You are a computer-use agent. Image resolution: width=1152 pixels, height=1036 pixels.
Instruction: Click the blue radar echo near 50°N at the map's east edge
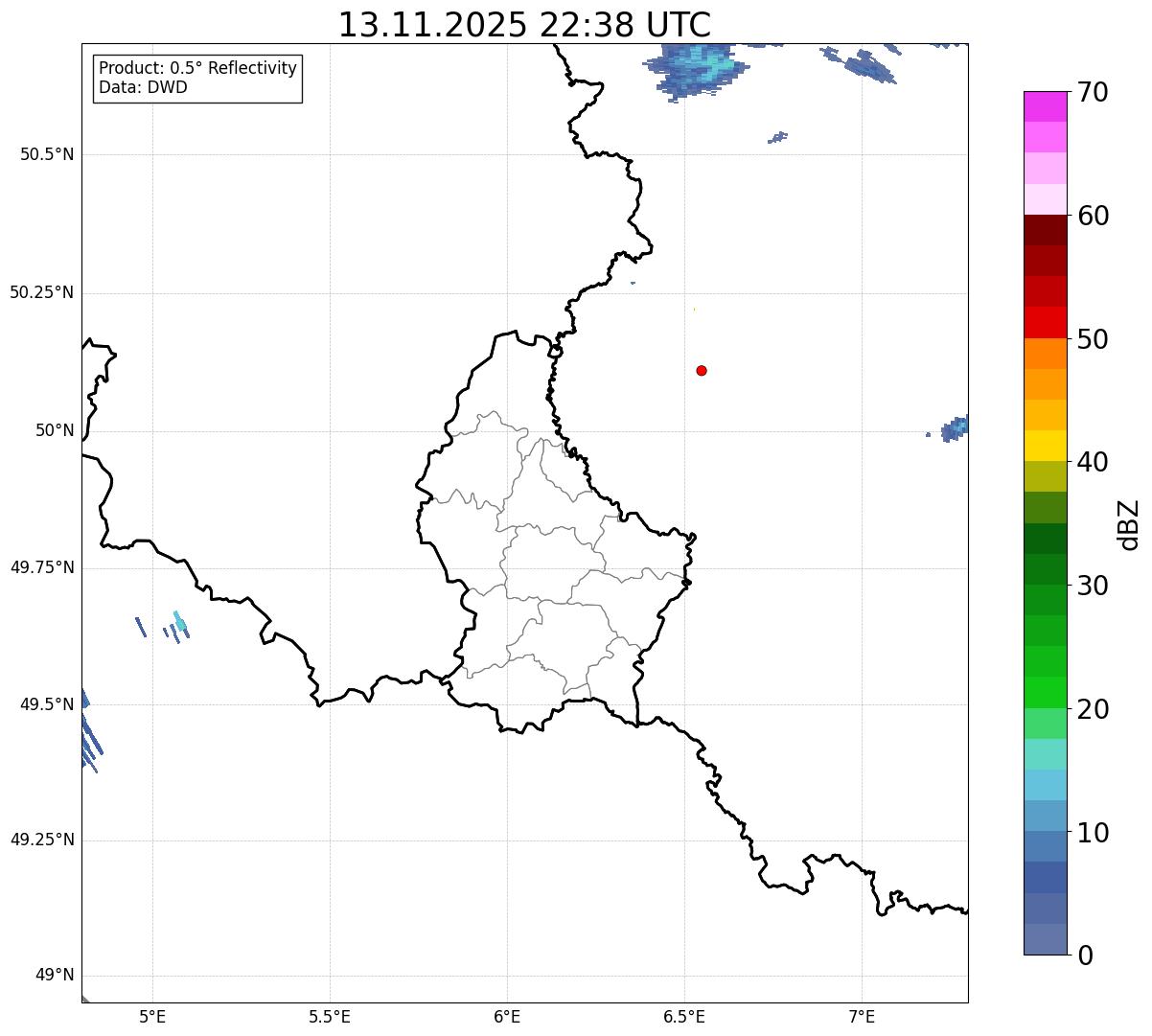tap(954, 428)
